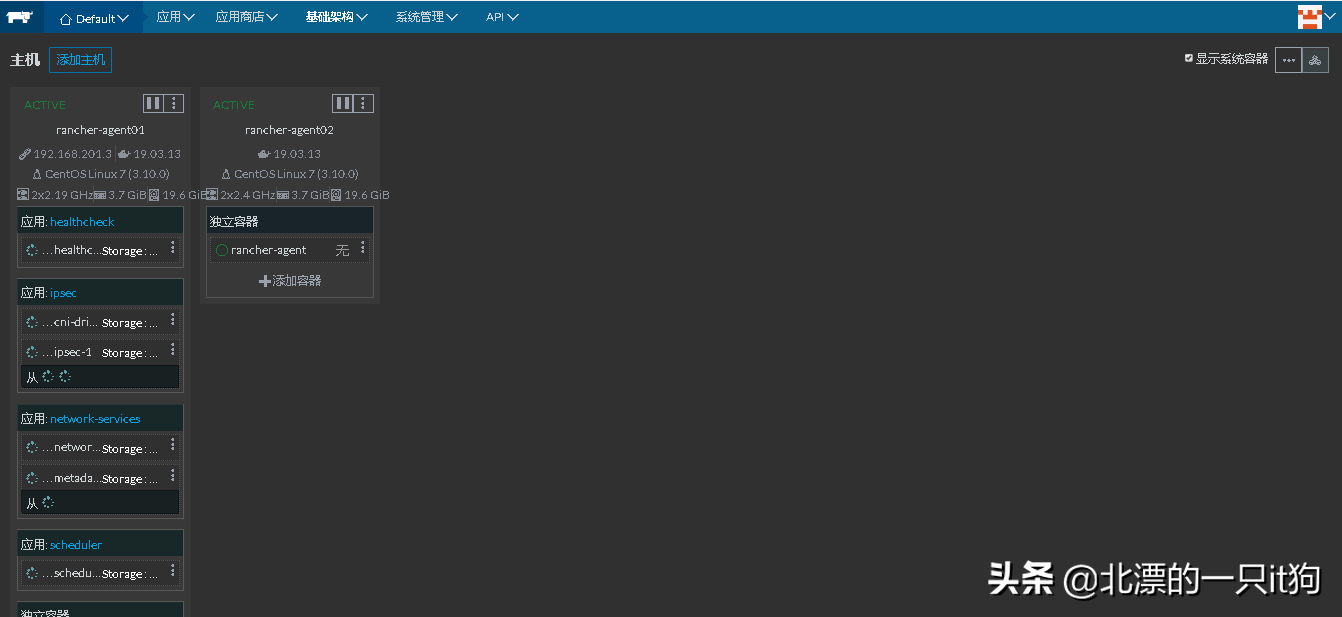Open healthcheck container three-dot menu
Image resolution: width=1342 pixels, height=617 pixels.
172,248
